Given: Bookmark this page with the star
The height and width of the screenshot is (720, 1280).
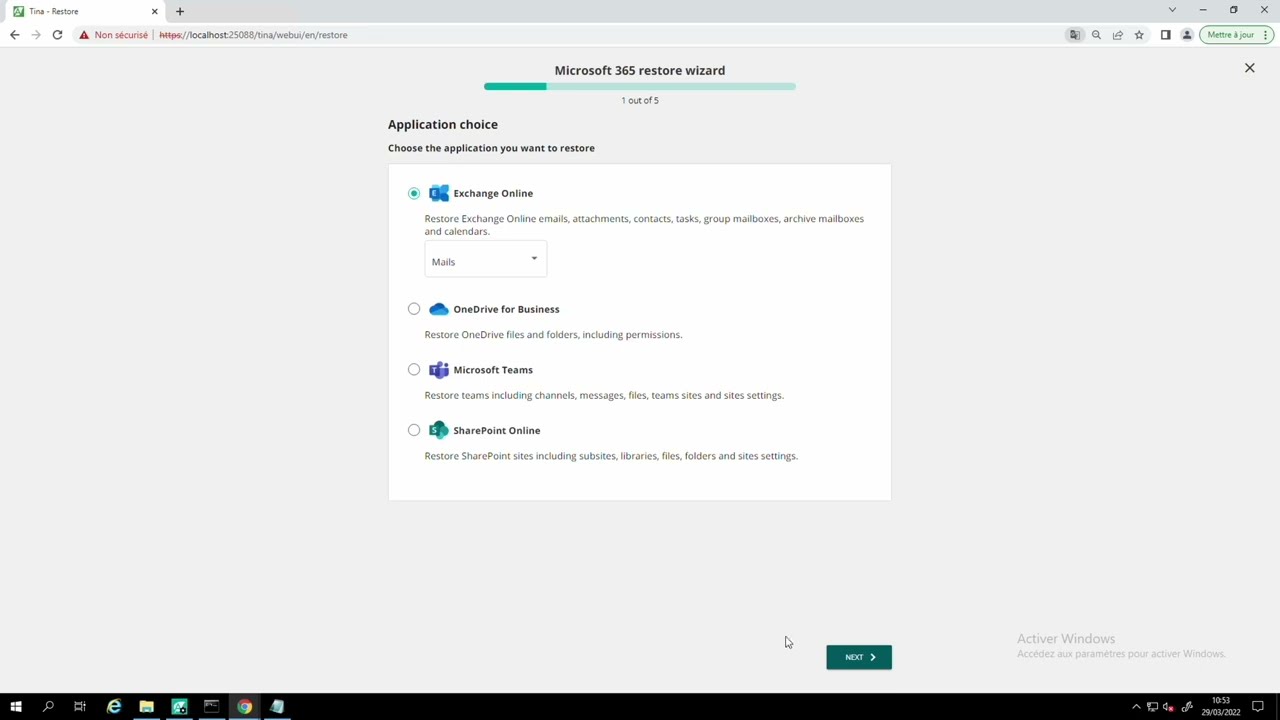Looking at the screenshot, I should point(1139,35).
